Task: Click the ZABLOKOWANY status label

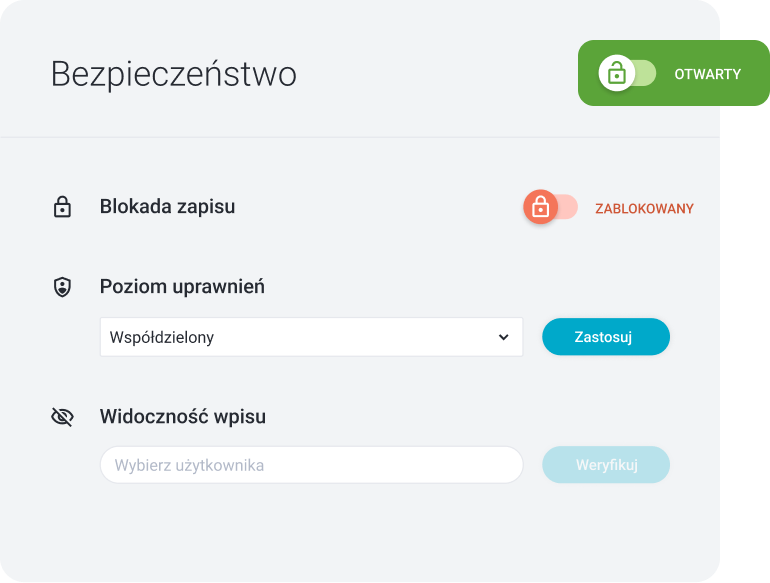Action: [x=644, y=209]
